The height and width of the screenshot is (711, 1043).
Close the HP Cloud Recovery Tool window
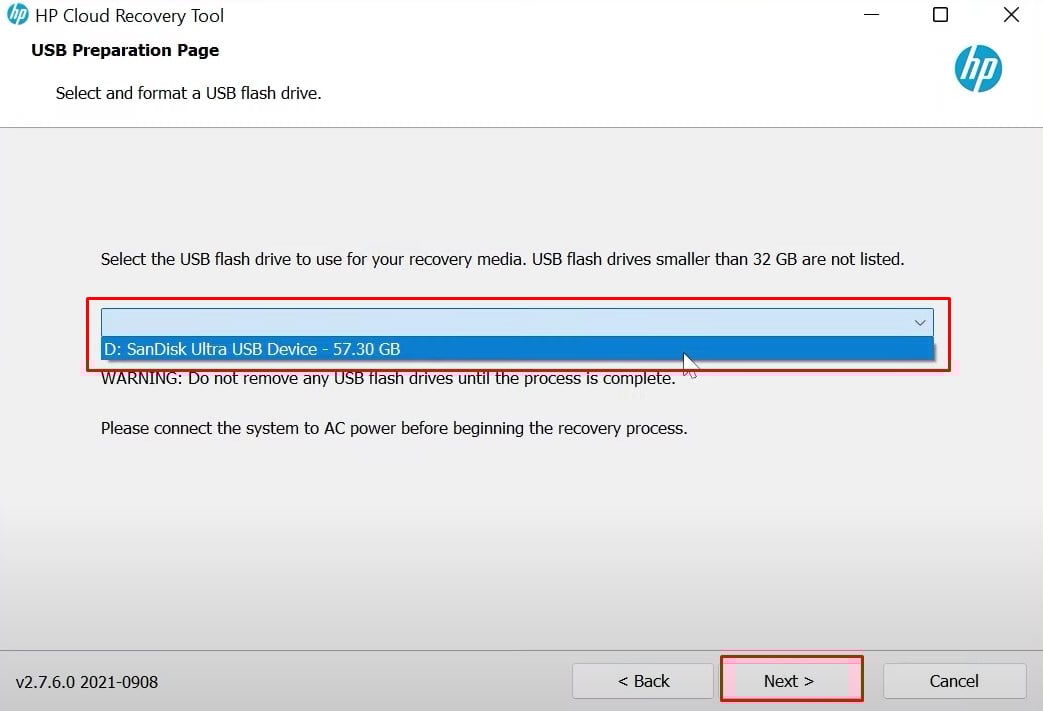click(x=1011, y=15)
